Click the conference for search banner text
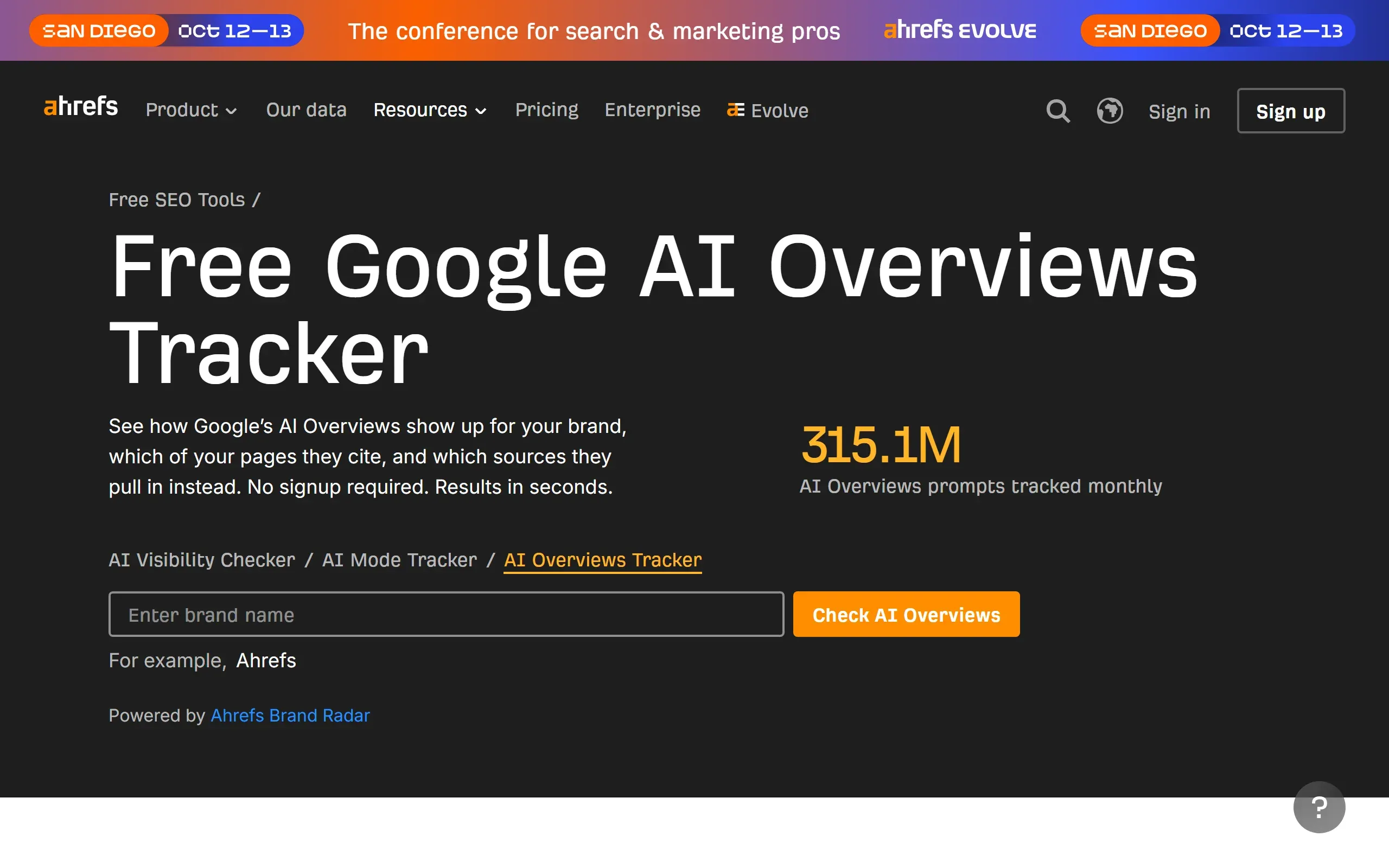 point(594,31)
